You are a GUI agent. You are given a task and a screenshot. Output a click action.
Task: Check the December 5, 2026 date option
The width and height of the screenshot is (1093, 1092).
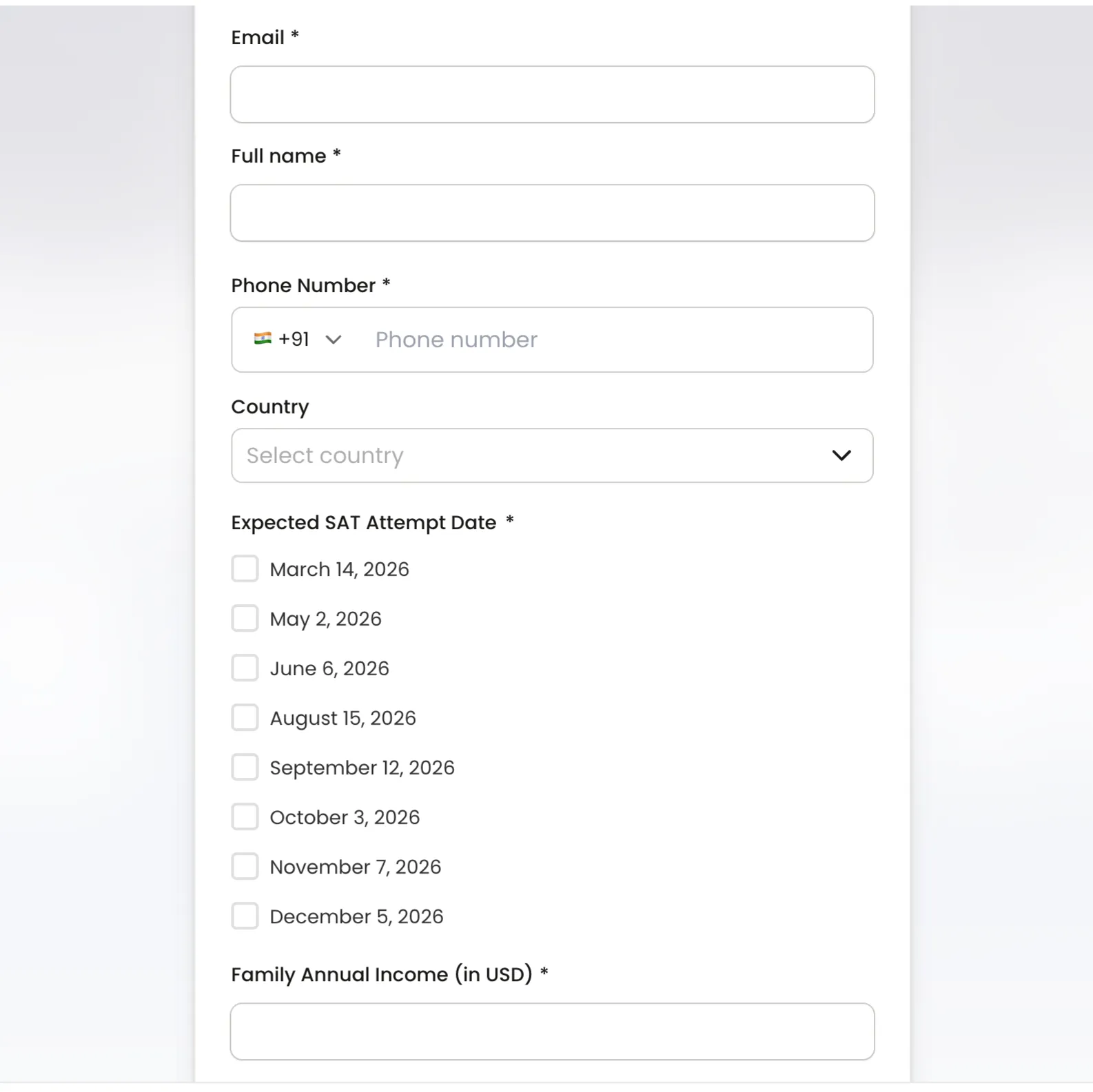pyautogui.click(x=245, y=916)
